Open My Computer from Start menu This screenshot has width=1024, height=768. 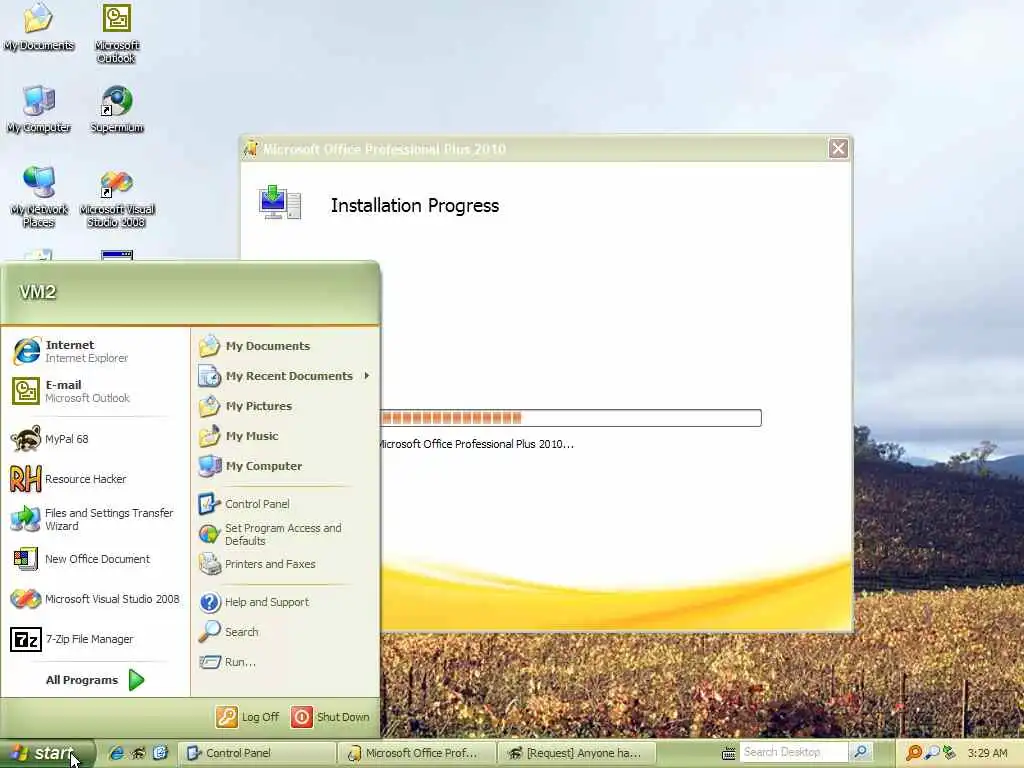(x=285, y=466)
